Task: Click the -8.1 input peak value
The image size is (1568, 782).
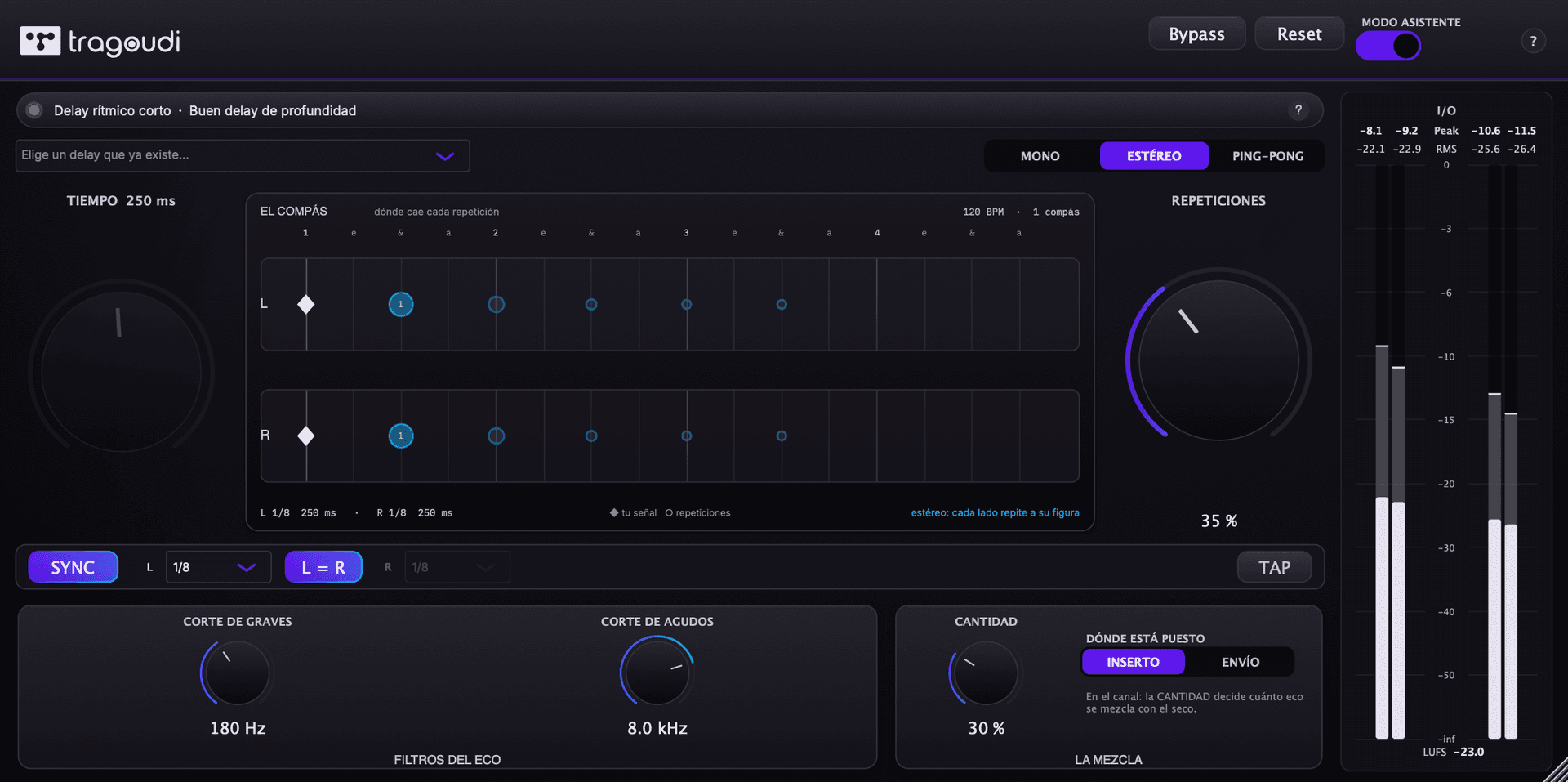Action: point(1370,131)
